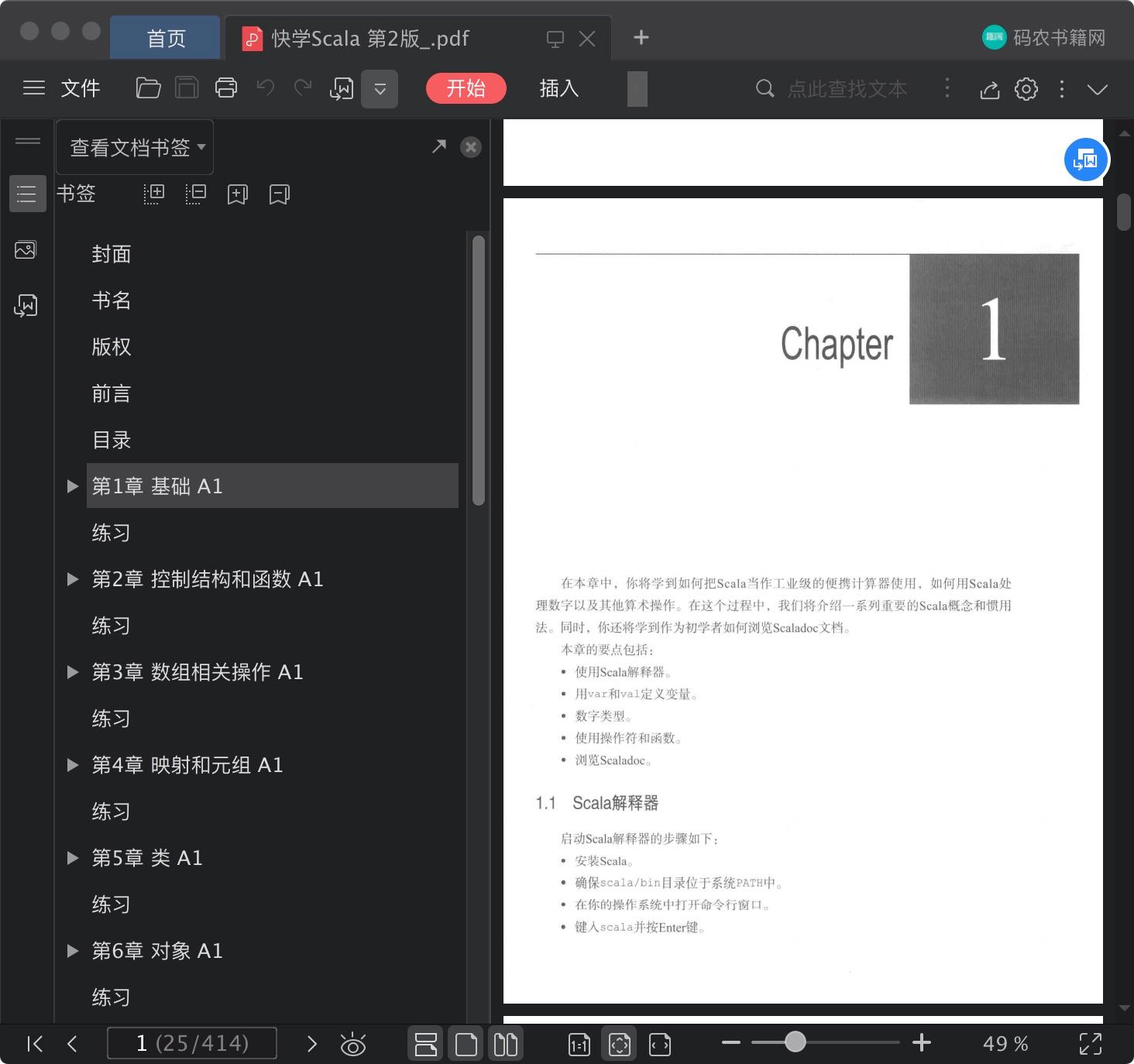Viewport: 1134px width, 1064px height.
Task: Open the 目录 bookmark
Action: coord(112,440)
